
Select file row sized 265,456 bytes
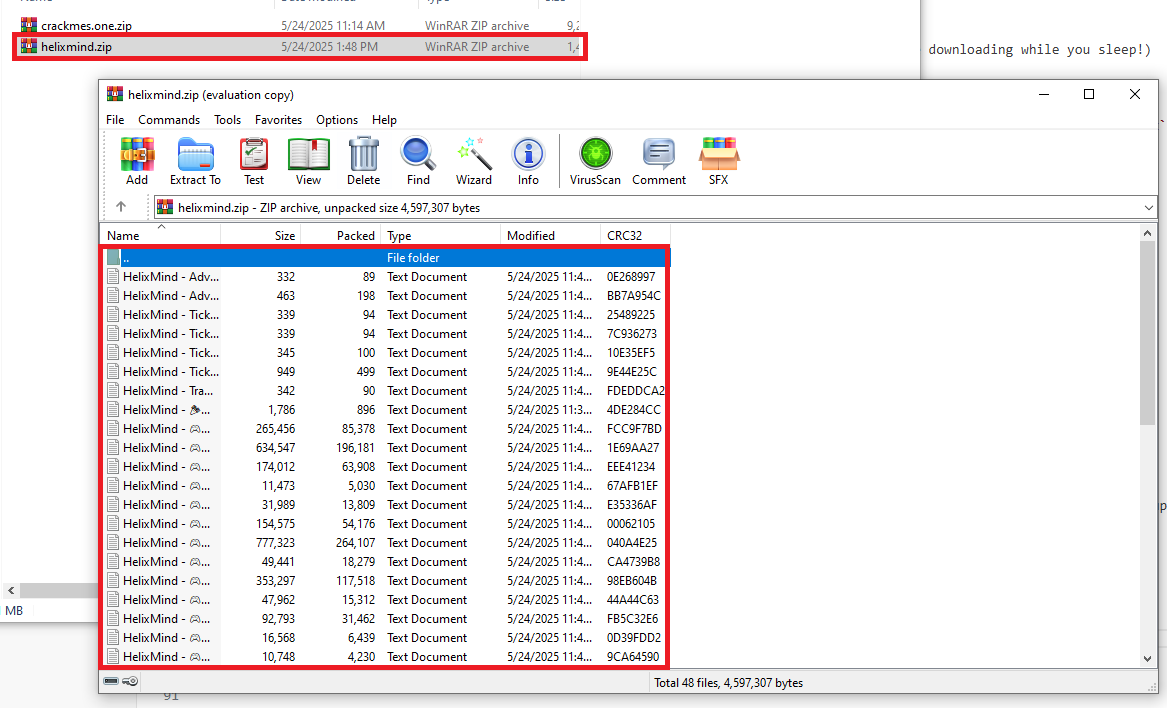(386, 429)
